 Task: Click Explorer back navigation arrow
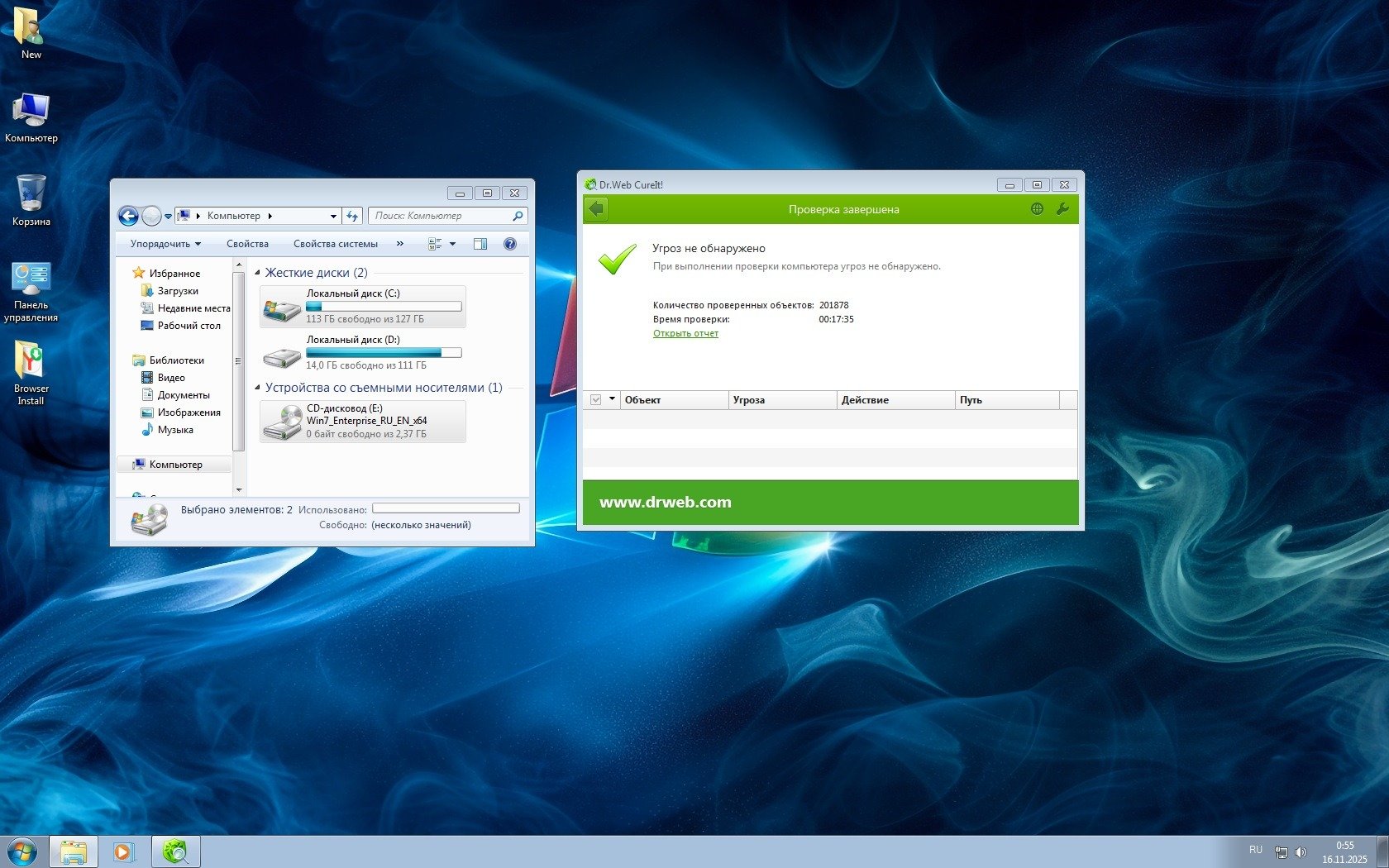coord(128,216)
